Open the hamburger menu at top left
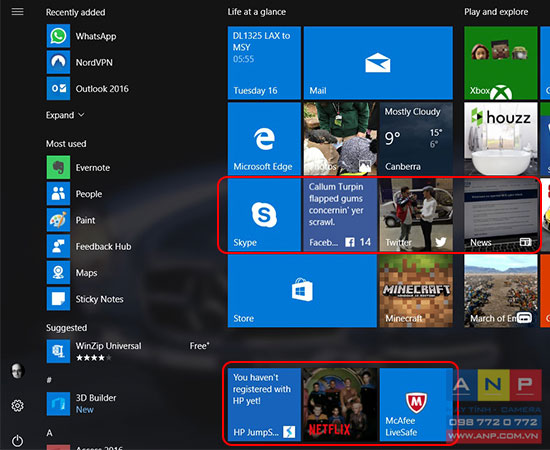The width and height of the screenshot is (550, 450). [18, 12]
